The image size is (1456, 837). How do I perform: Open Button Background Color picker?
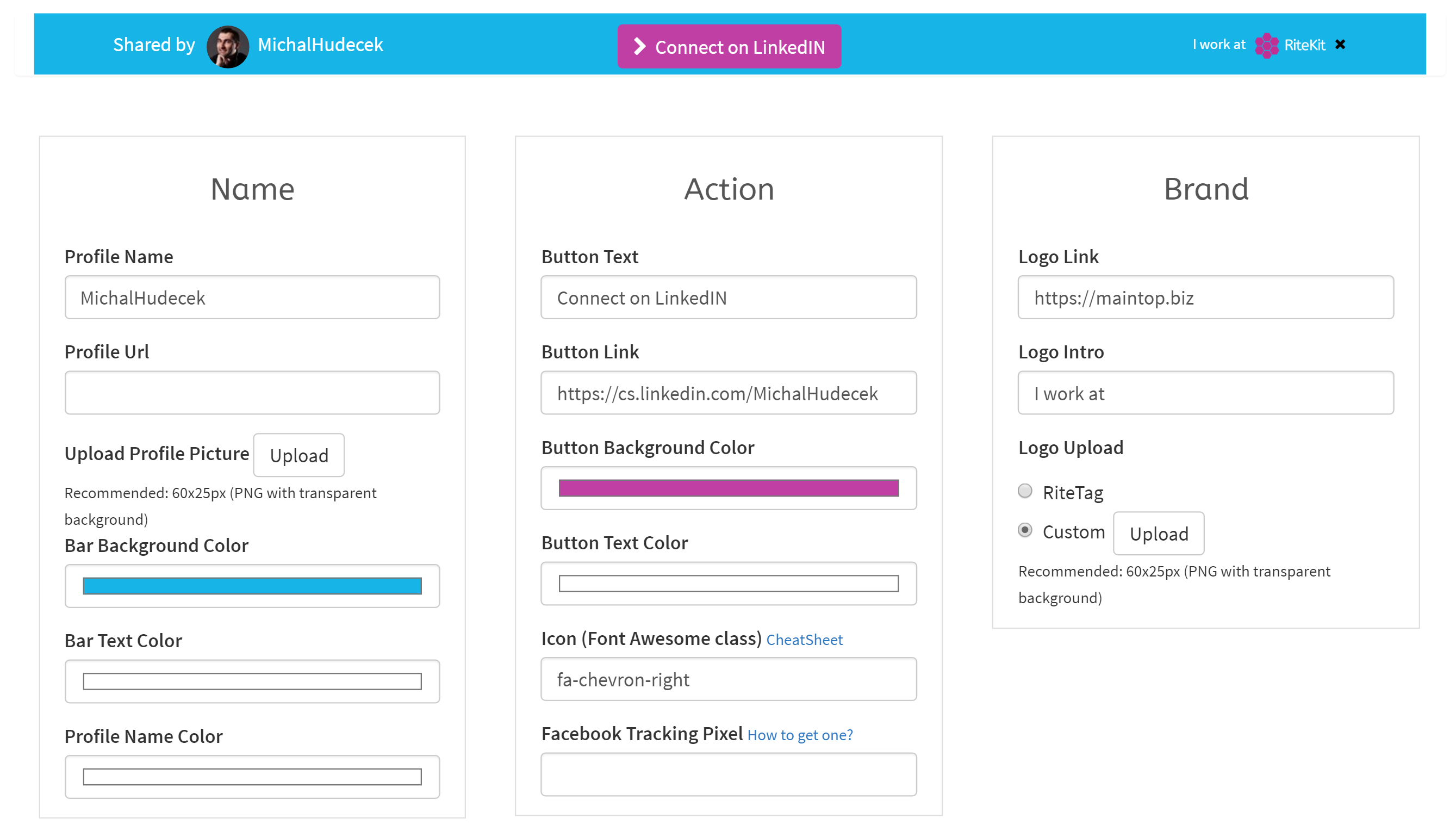point(729,488)
